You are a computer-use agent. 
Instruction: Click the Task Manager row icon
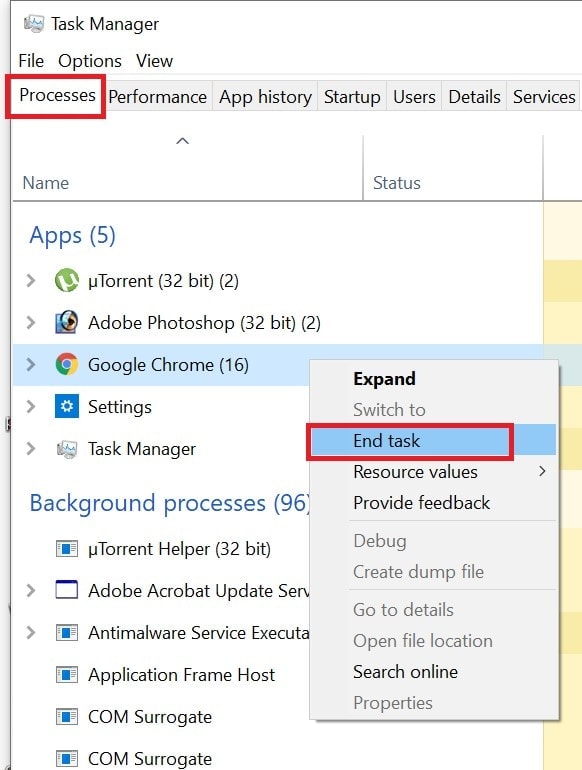67,449
